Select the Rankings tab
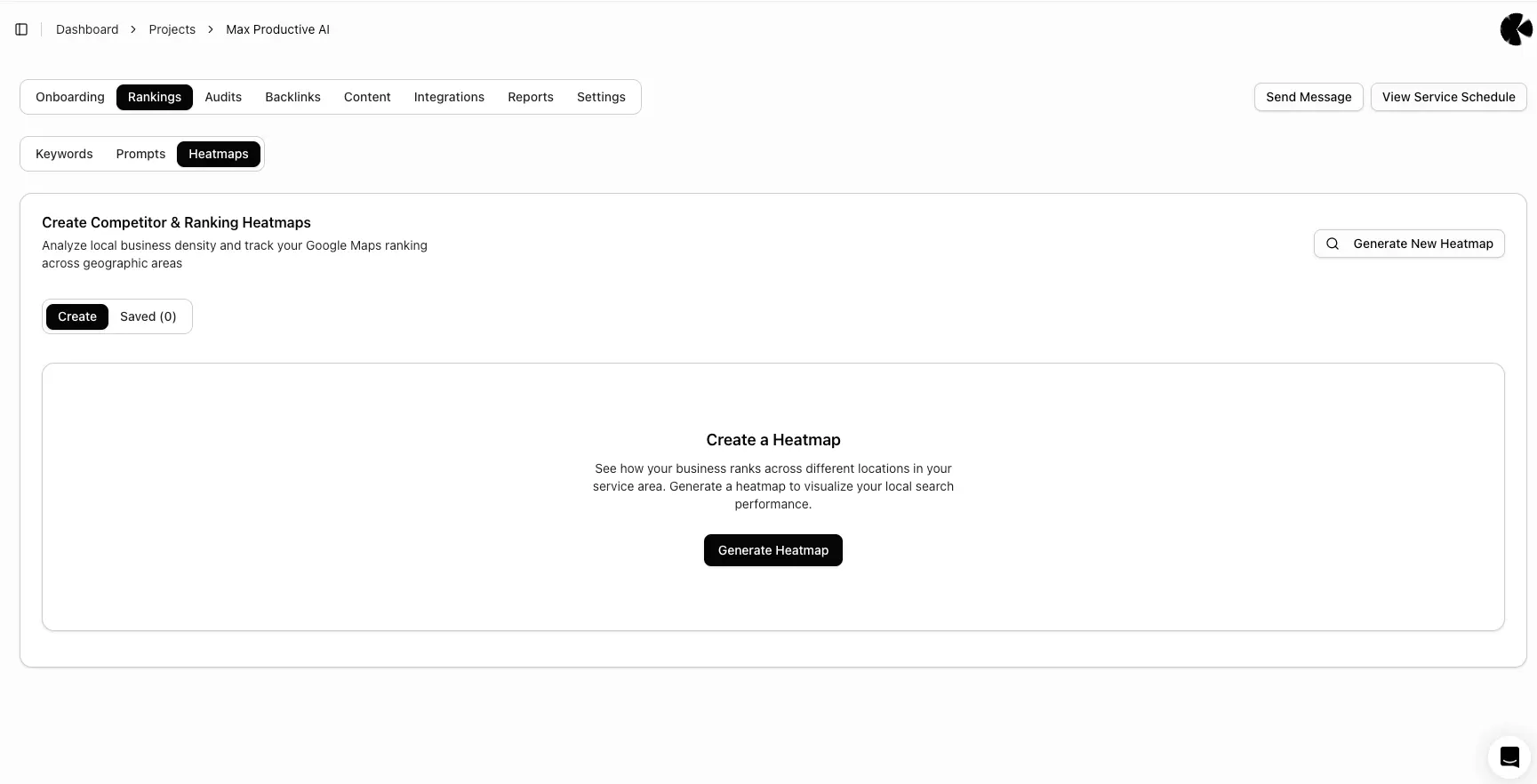 coord(154,97)
